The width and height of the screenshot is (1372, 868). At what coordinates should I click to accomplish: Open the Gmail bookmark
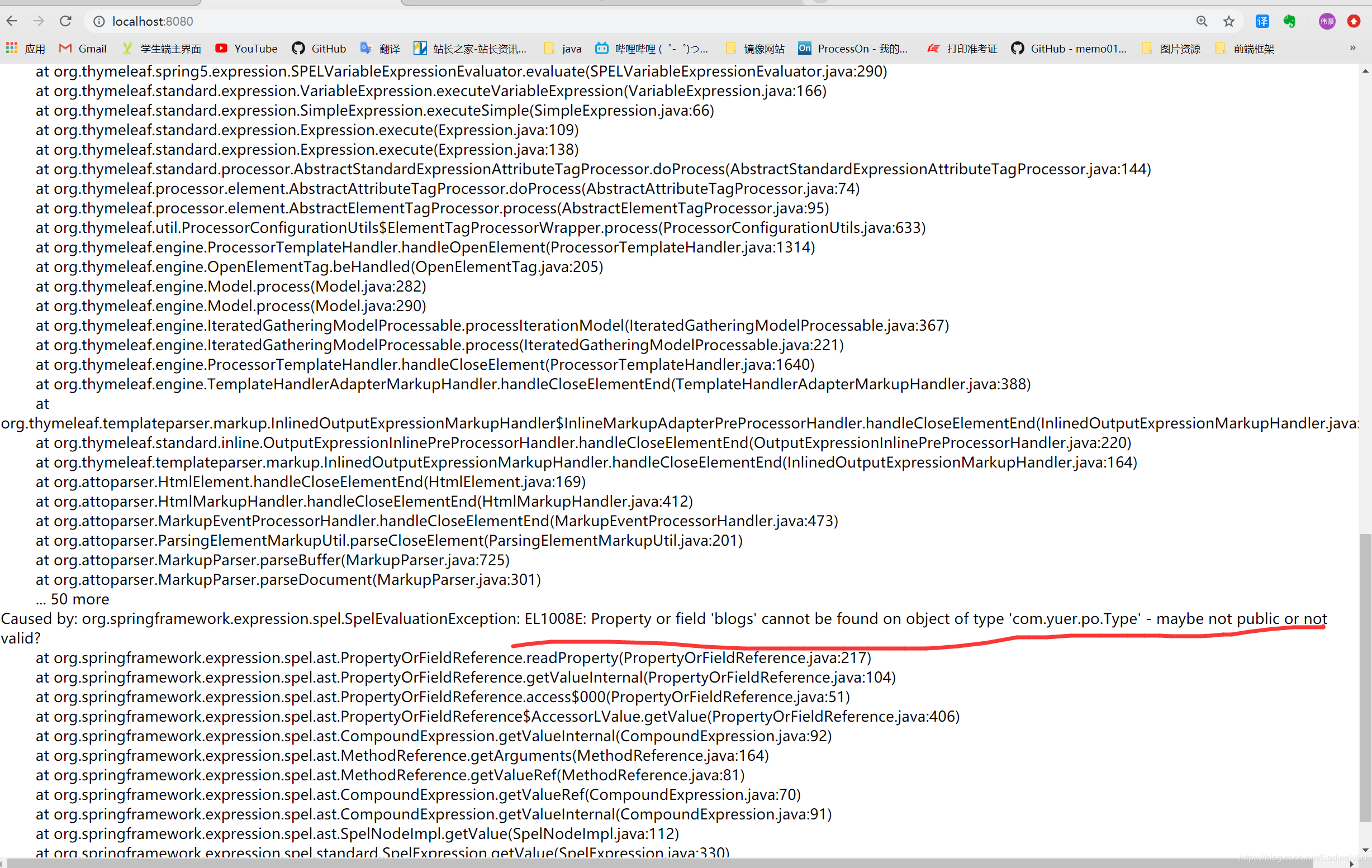83,49
